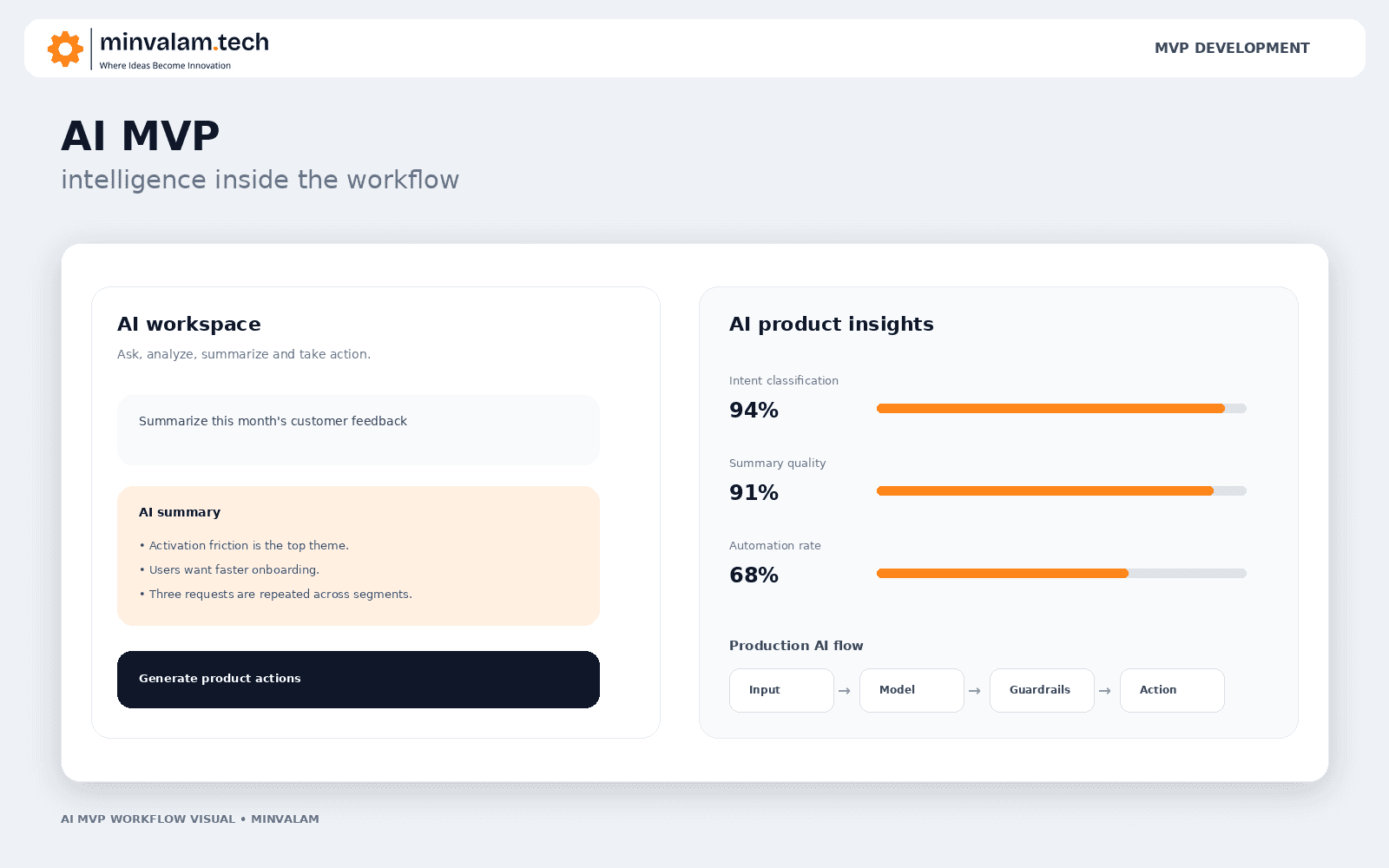Click the 'AI MVP WORKFLOW VISUAL • MINVALAM' footer text
1389x868 pixels.
pyautogui.click(x=190, y=819)
